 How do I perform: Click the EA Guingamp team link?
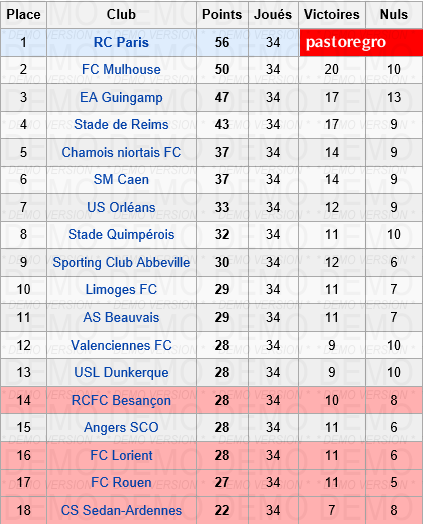click(121, 98)
